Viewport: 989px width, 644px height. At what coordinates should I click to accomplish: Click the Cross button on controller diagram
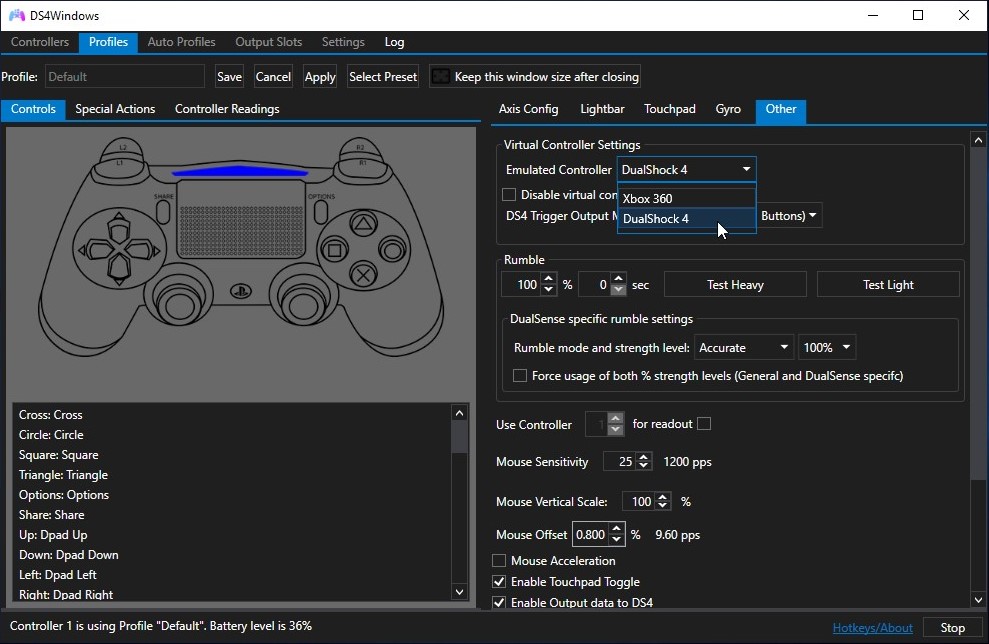click(x=363, y=275)
